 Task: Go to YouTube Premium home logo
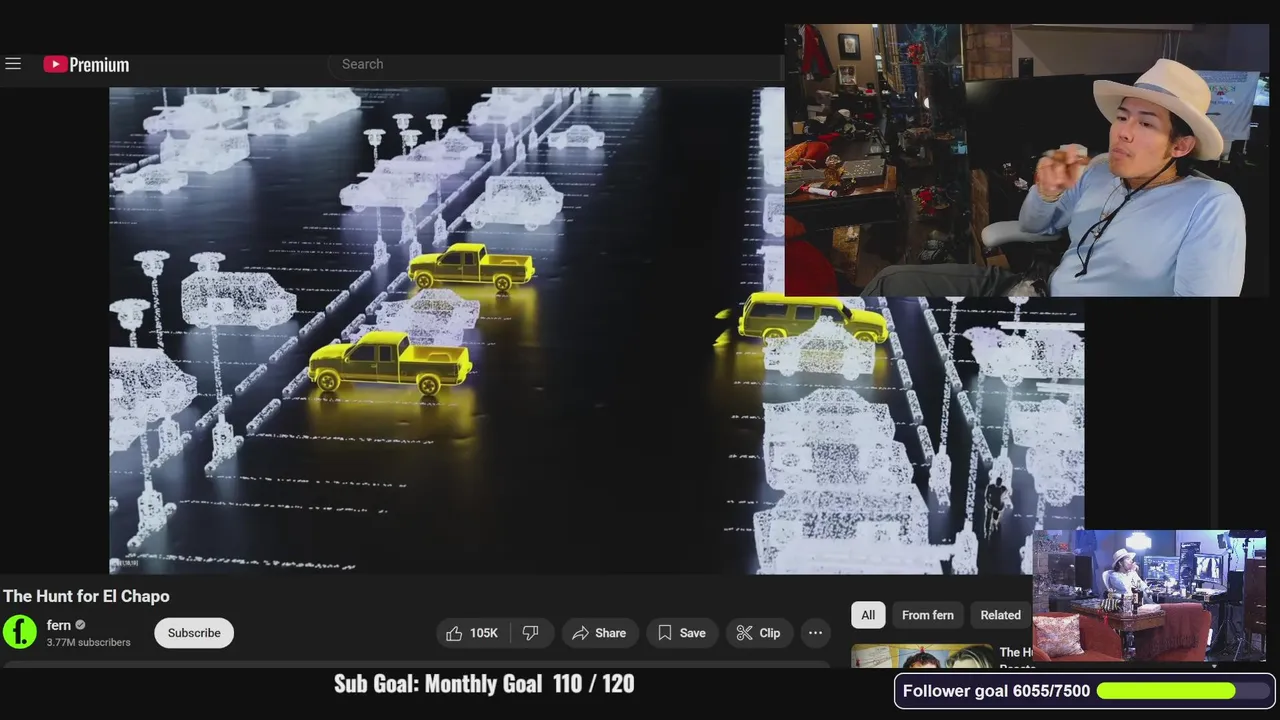click(x=86, y=65)
